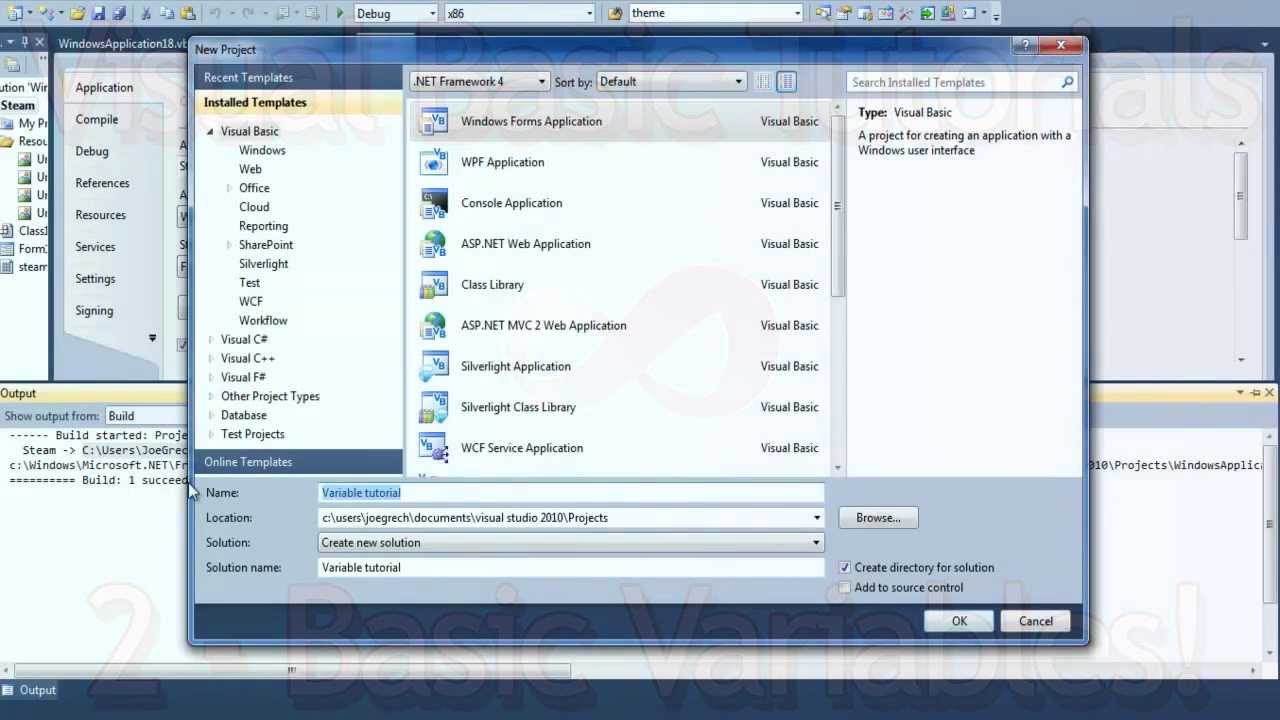The width and height of the screenshot is (1280, 720).
Task: Select the Silverlight category in tree
Action: click(x=263, y=264)
